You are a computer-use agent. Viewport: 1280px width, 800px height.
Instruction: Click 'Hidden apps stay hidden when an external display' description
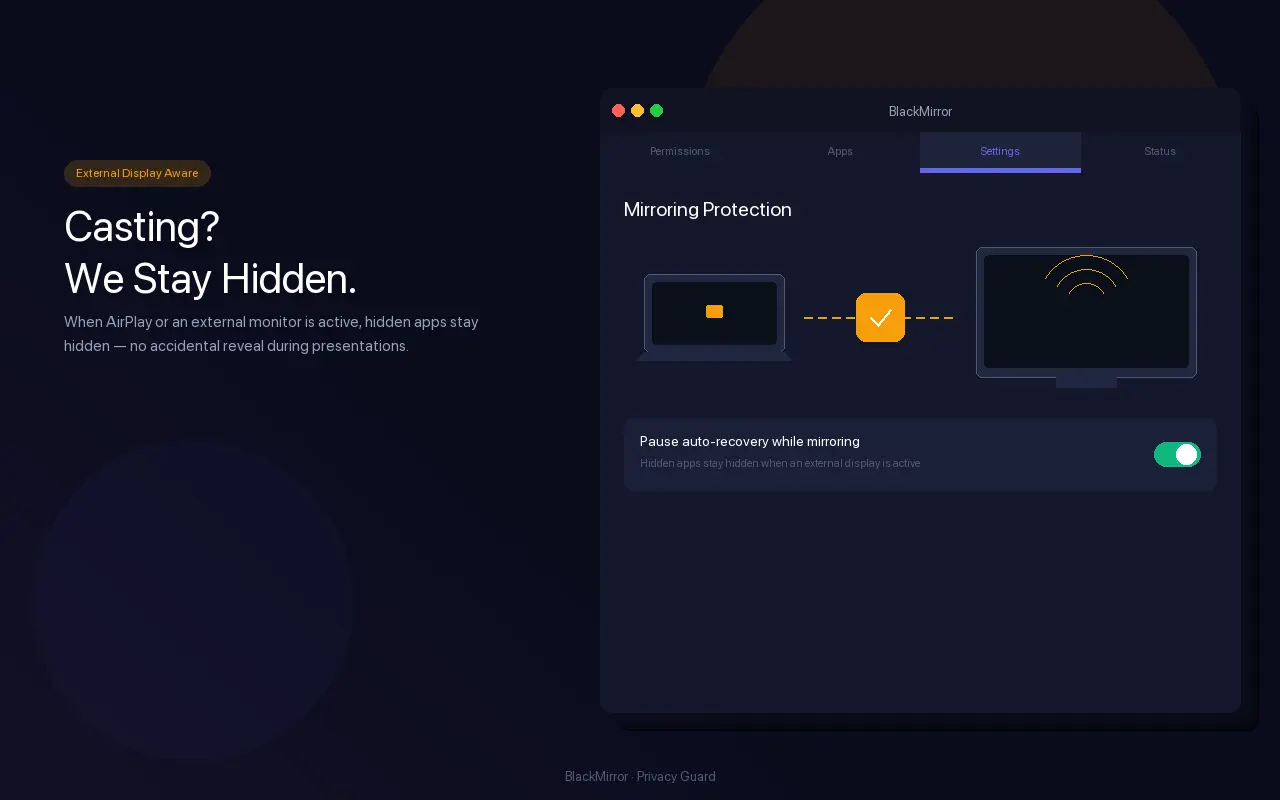(780, 463)
